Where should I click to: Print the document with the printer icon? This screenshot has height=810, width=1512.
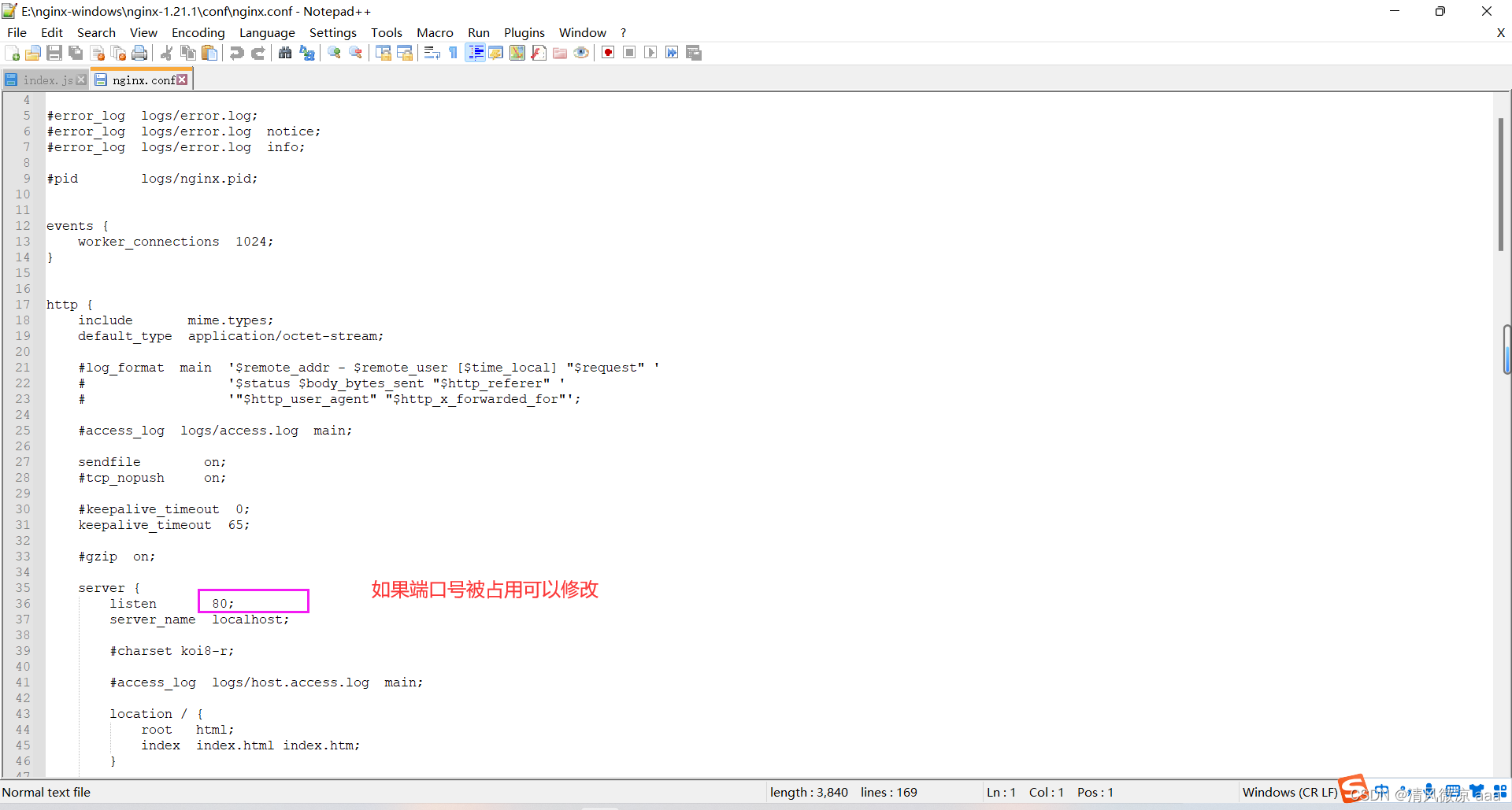140,53
